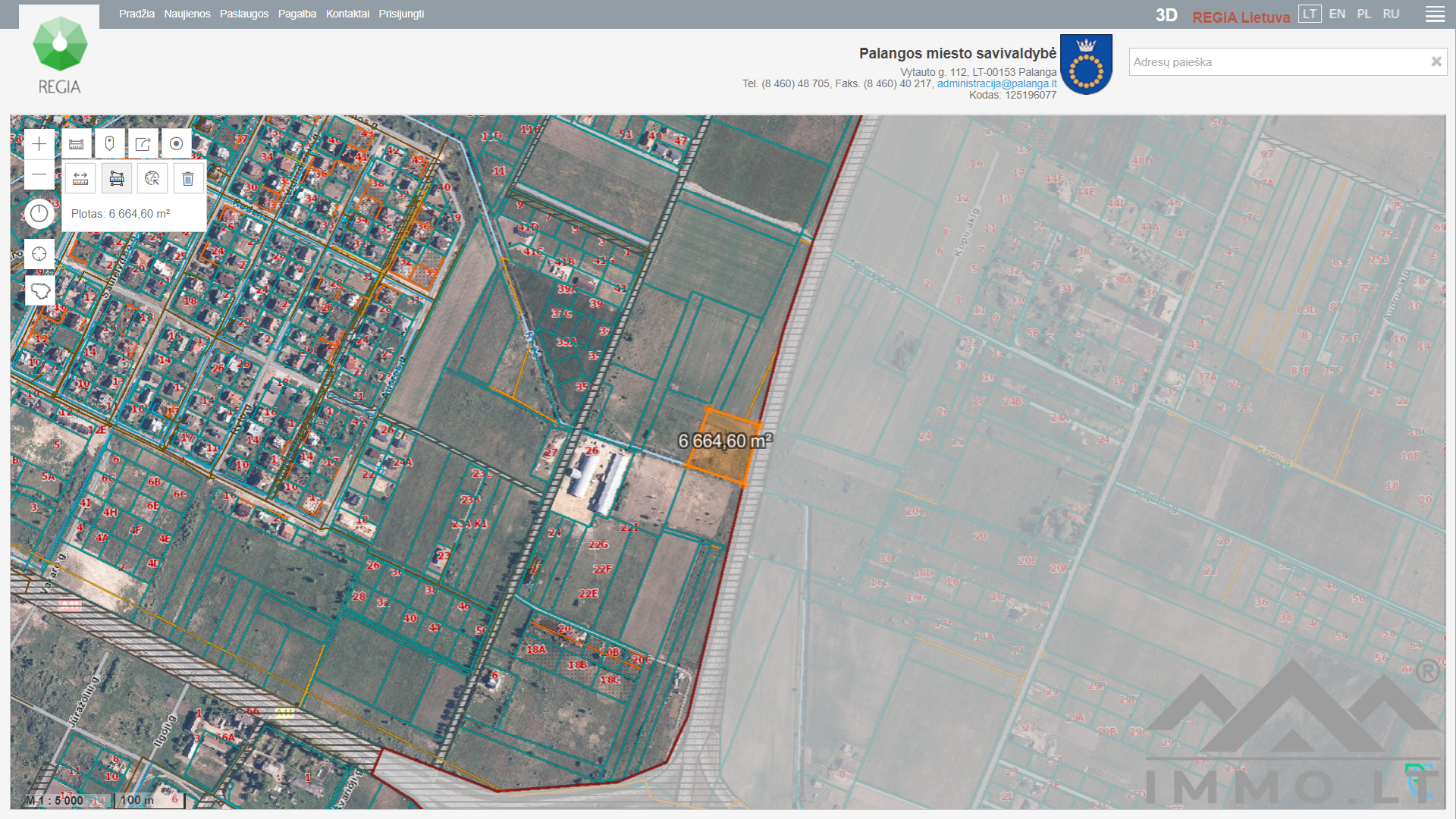Select LT language
Screen dimensions: 1456x819
pos(1310,14)
